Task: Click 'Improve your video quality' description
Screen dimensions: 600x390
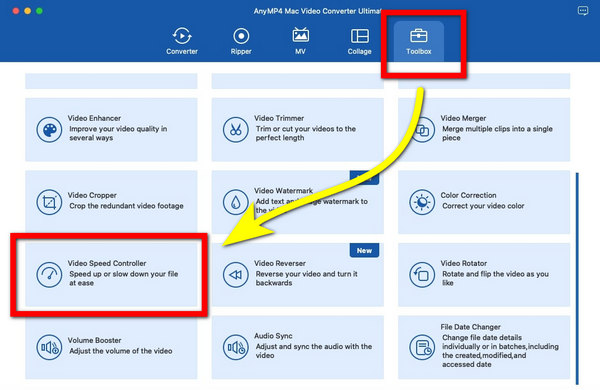Action: pyautogui.click(x=118, y=133)
